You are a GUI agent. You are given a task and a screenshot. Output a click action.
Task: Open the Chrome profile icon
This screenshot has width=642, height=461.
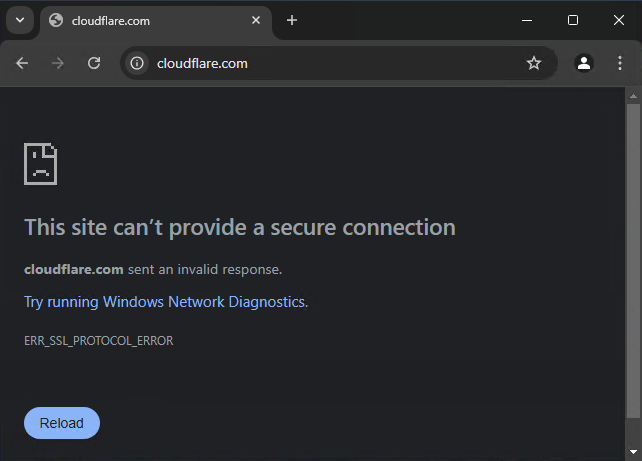(584, 63)
